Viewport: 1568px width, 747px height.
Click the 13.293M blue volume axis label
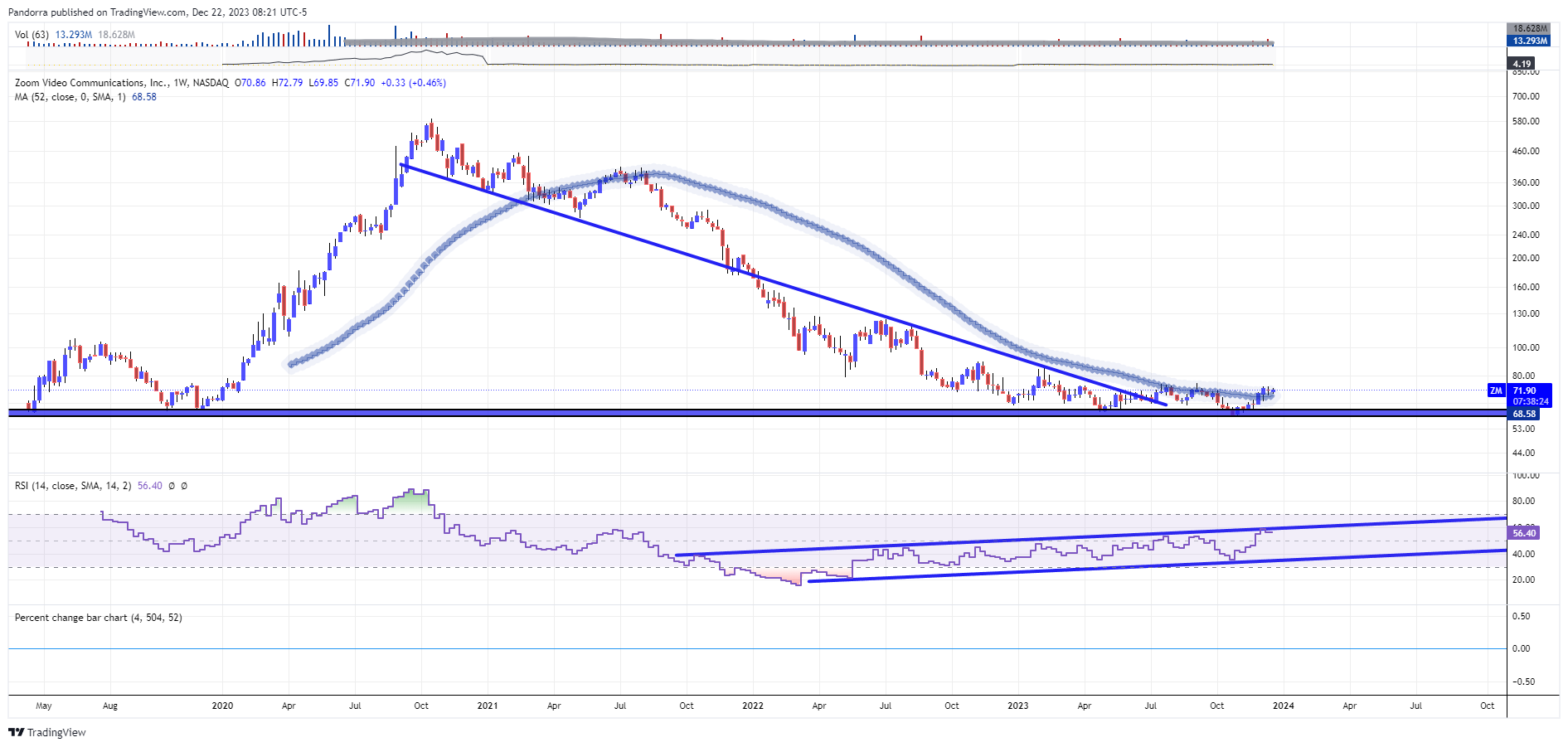click(x=1530, y=41)
